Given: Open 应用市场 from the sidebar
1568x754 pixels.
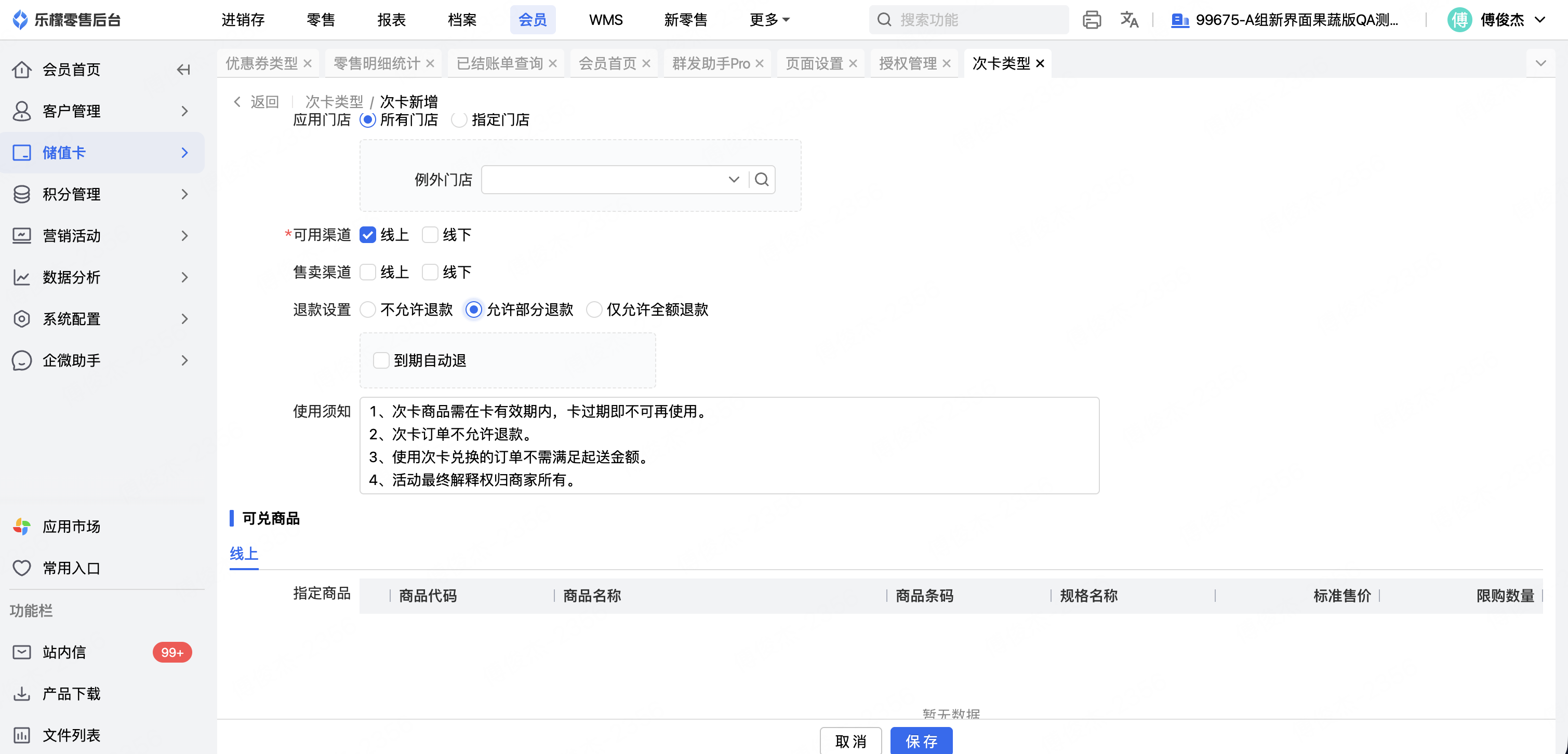Looking at the screenshot, I should click(x=71, y=527).
